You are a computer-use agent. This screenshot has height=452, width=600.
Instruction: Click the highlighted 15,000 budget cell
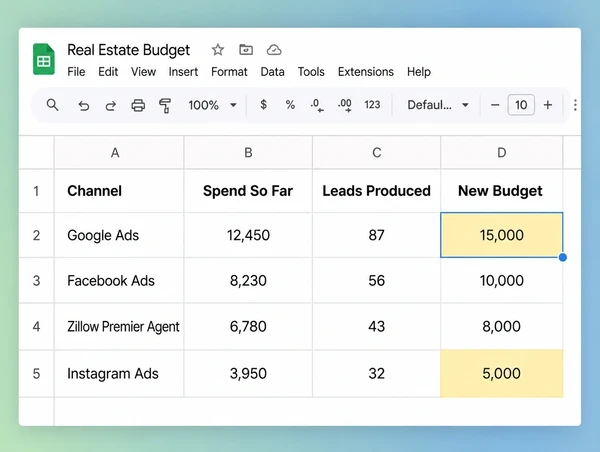(x=502, y=235)
